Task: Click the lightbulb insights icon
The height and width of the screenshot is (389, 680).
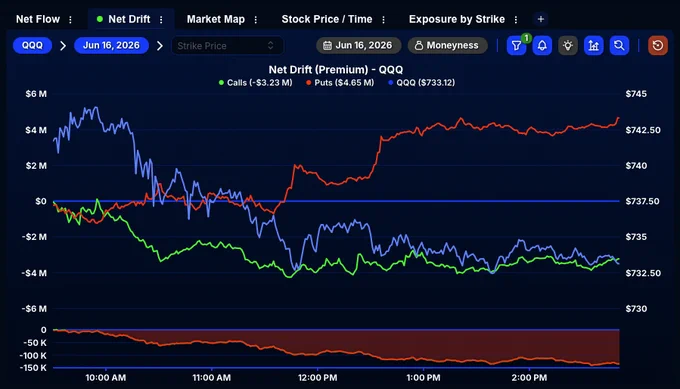Action: [x=568, y=46]
